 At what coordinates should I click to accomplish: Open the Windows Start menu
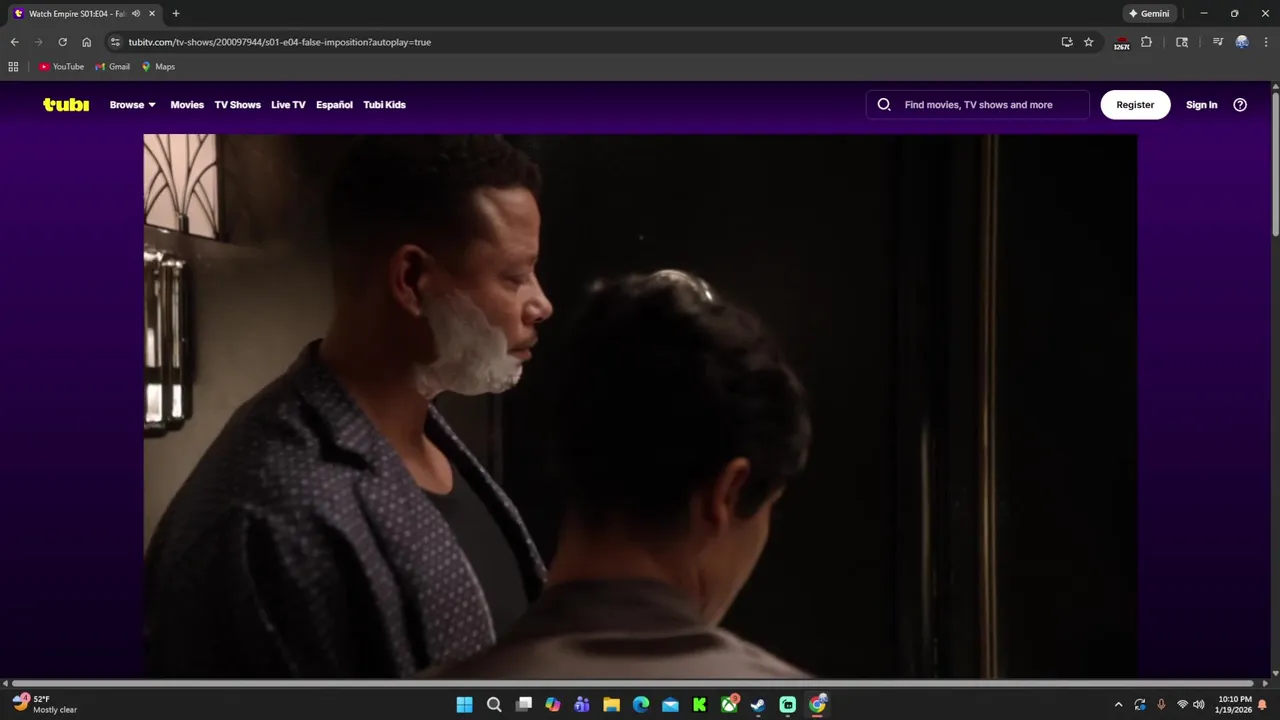coord(464,705)
